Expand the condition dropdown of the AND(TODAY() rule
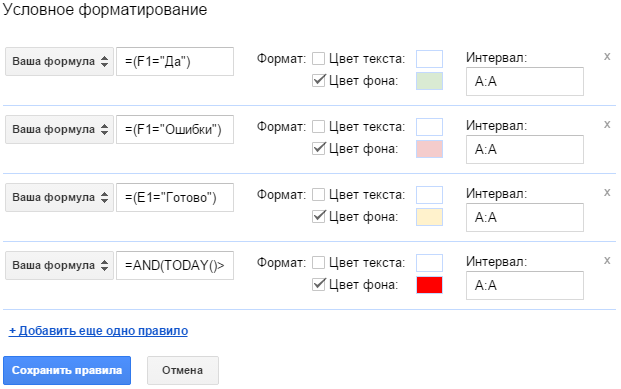Image resolution: width=621 pixels, height=389 pixels. coord(59,265)
